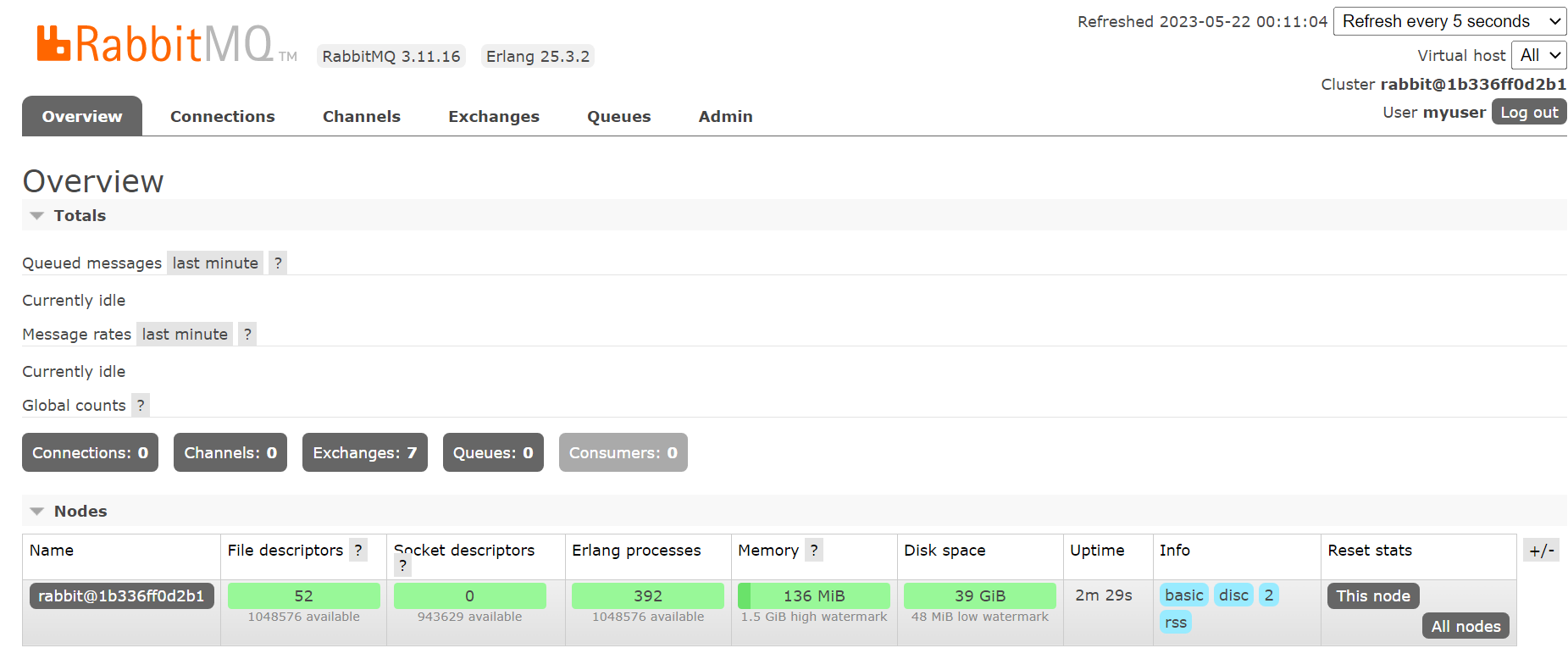Open the Virtual host selector
The image size is (1568, 659).
coord(1538,55)
